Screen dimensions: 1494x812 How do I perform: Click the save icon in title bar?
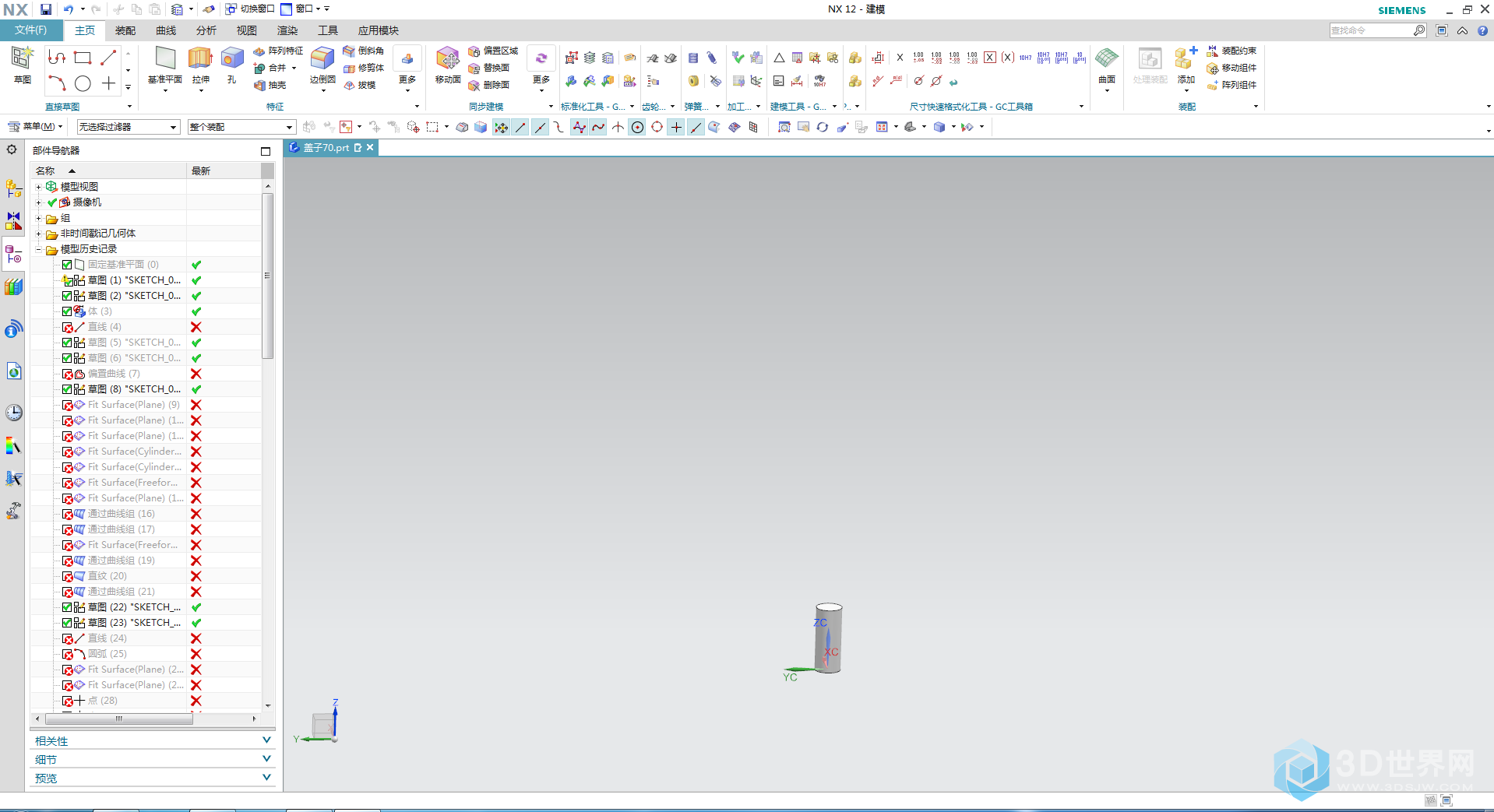coord(46,9)
